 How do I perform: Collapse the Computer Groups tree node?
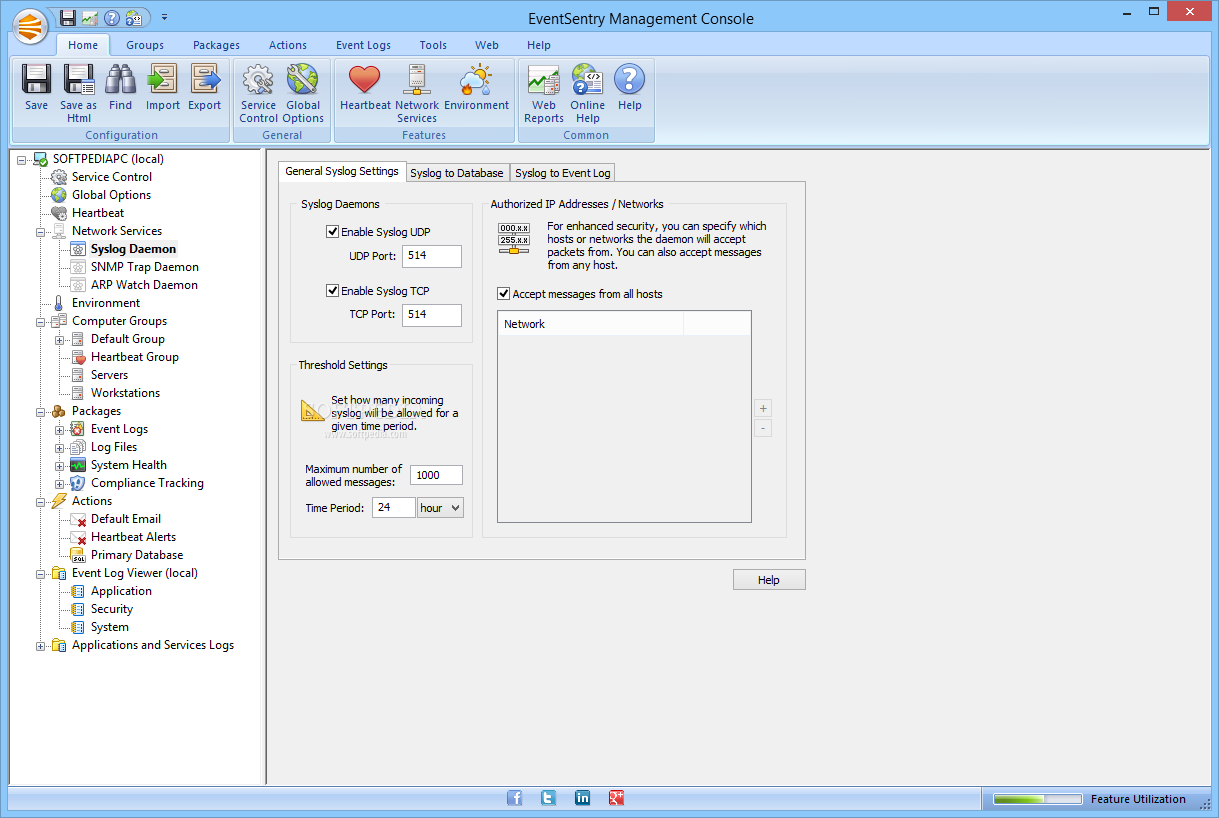click(41, 321)
